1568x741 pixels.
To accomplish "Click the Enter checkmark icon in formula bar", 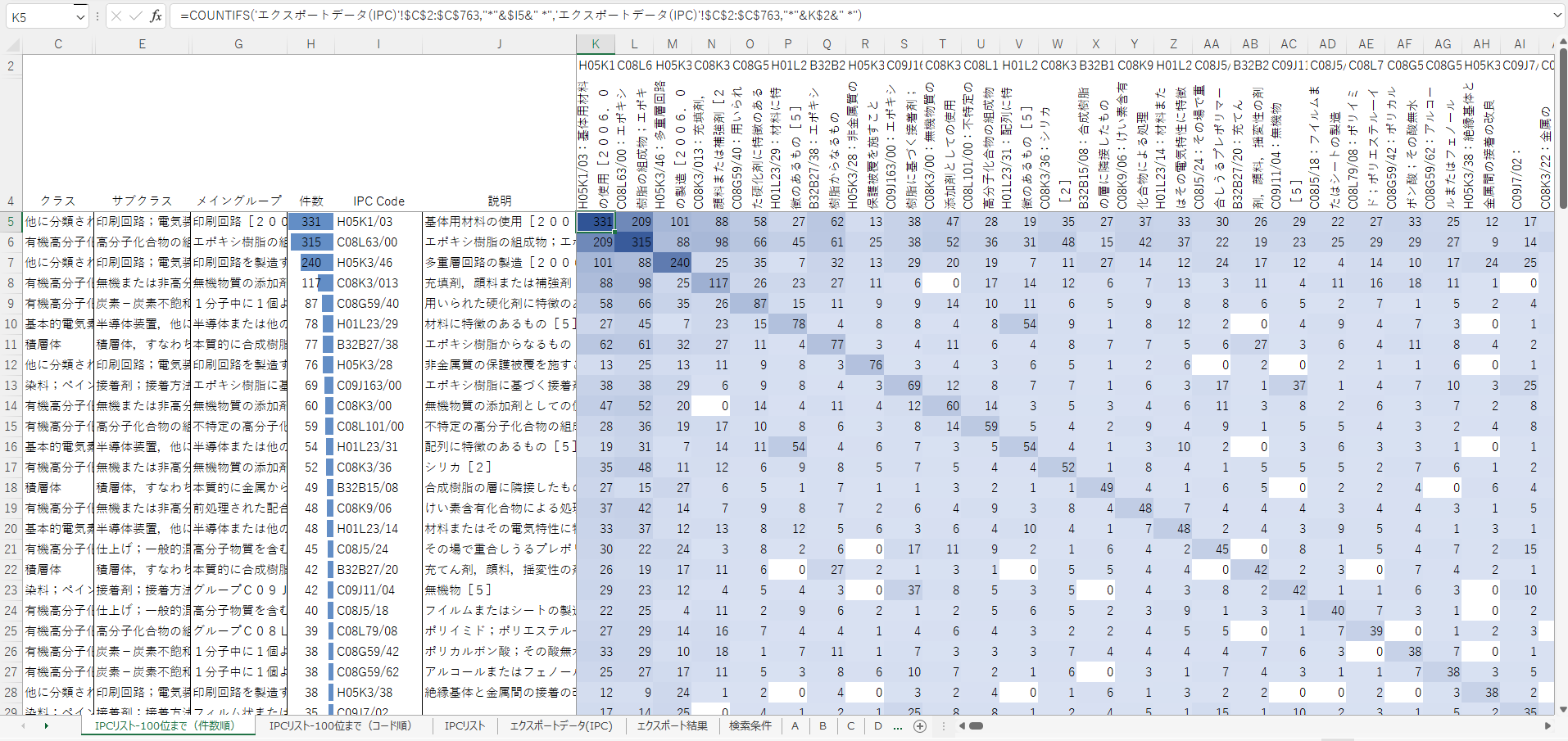I will click(x=136, y=16).
